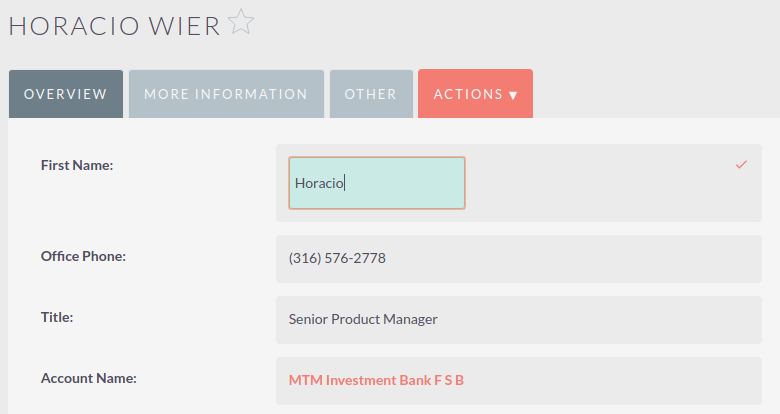
Task: Click the down arrow on Actions button
Action: [513, 95]
